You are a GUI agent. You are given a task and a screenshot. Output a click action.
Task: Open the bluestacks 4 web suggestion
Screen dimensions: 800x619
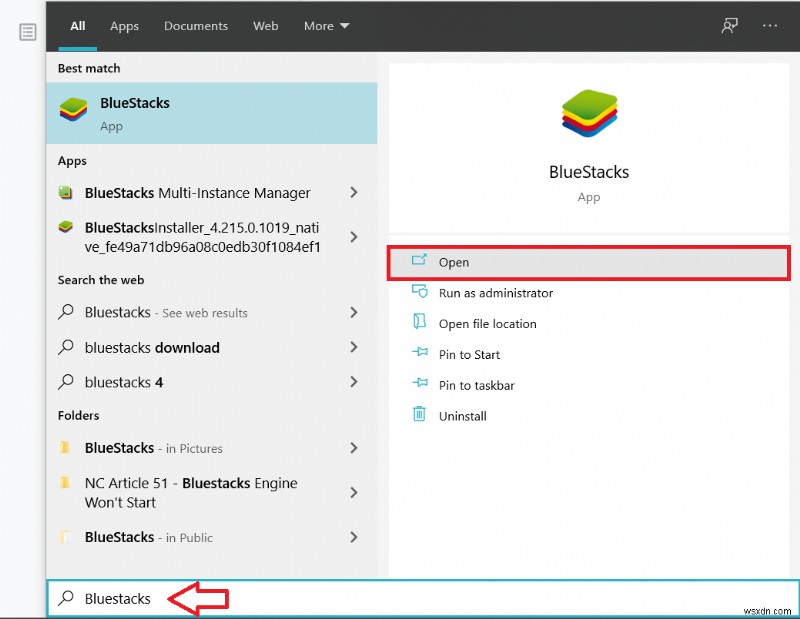124,382
